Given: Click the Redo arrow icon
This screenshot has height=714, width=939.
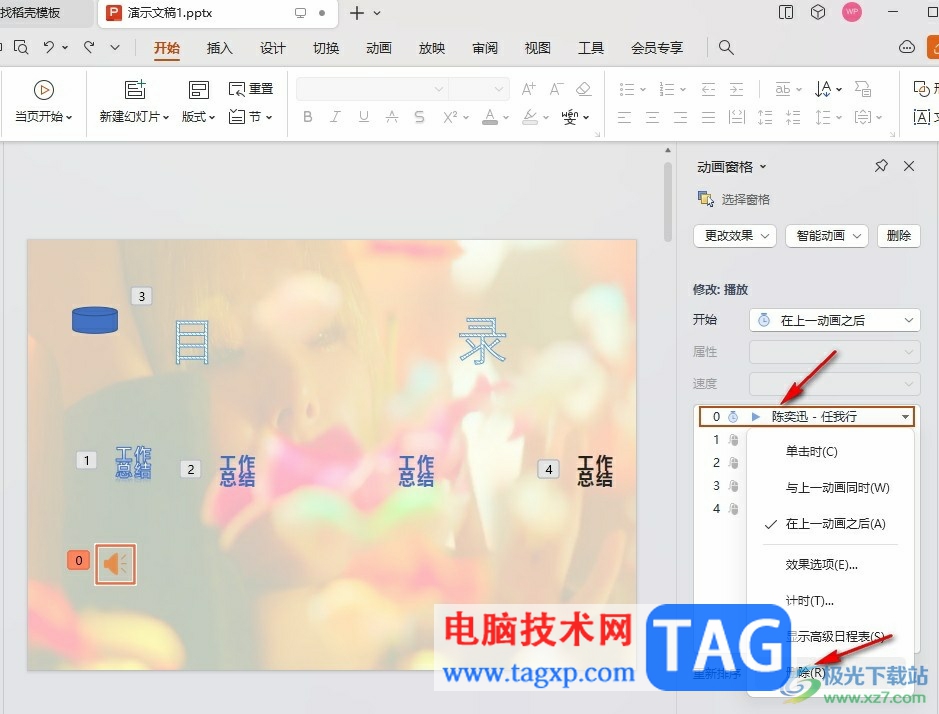Looking at the screenshot, I should [89, 47].
